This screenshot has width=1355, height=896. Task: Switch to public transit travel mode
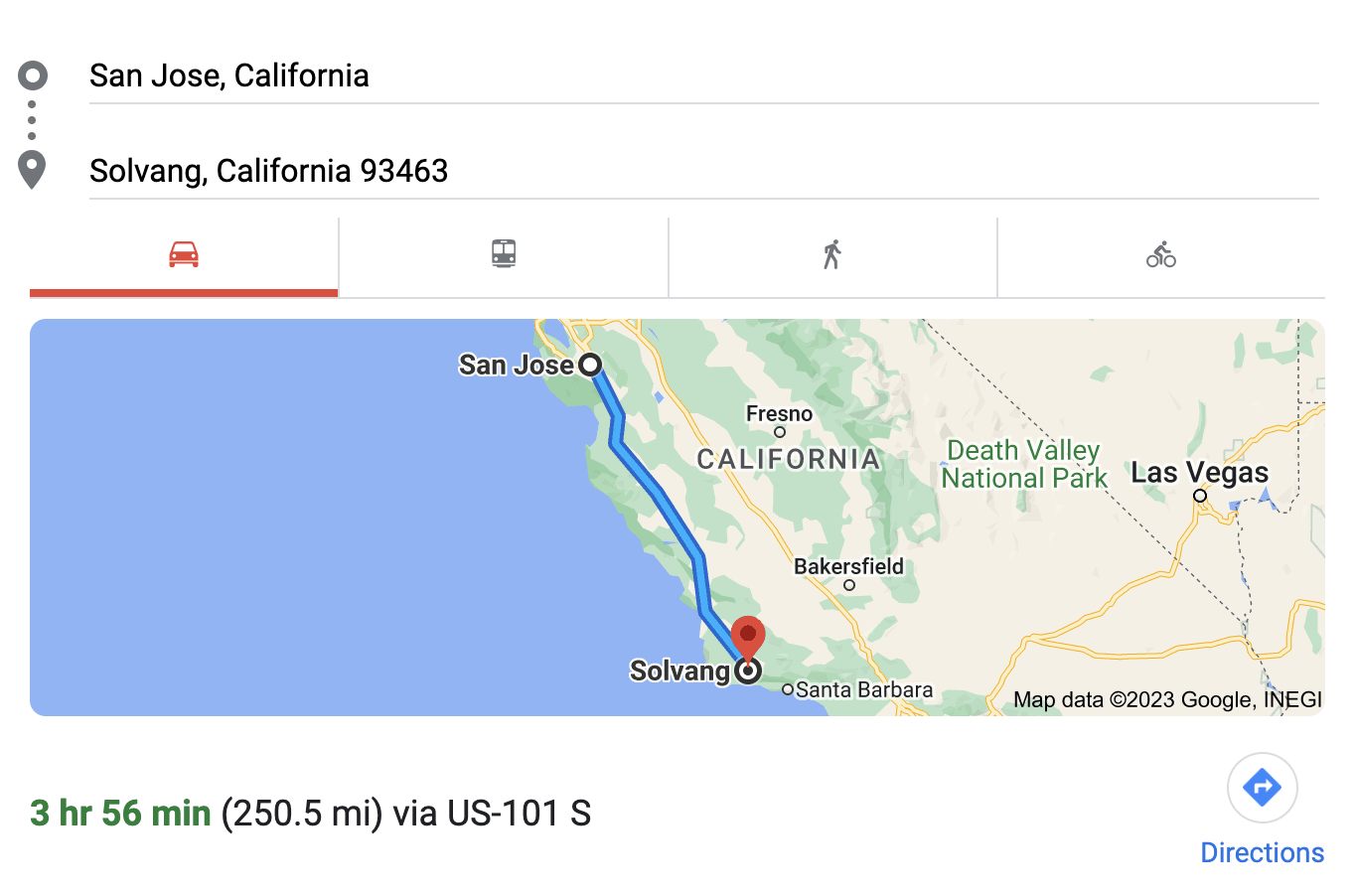[x=504, y=254]
